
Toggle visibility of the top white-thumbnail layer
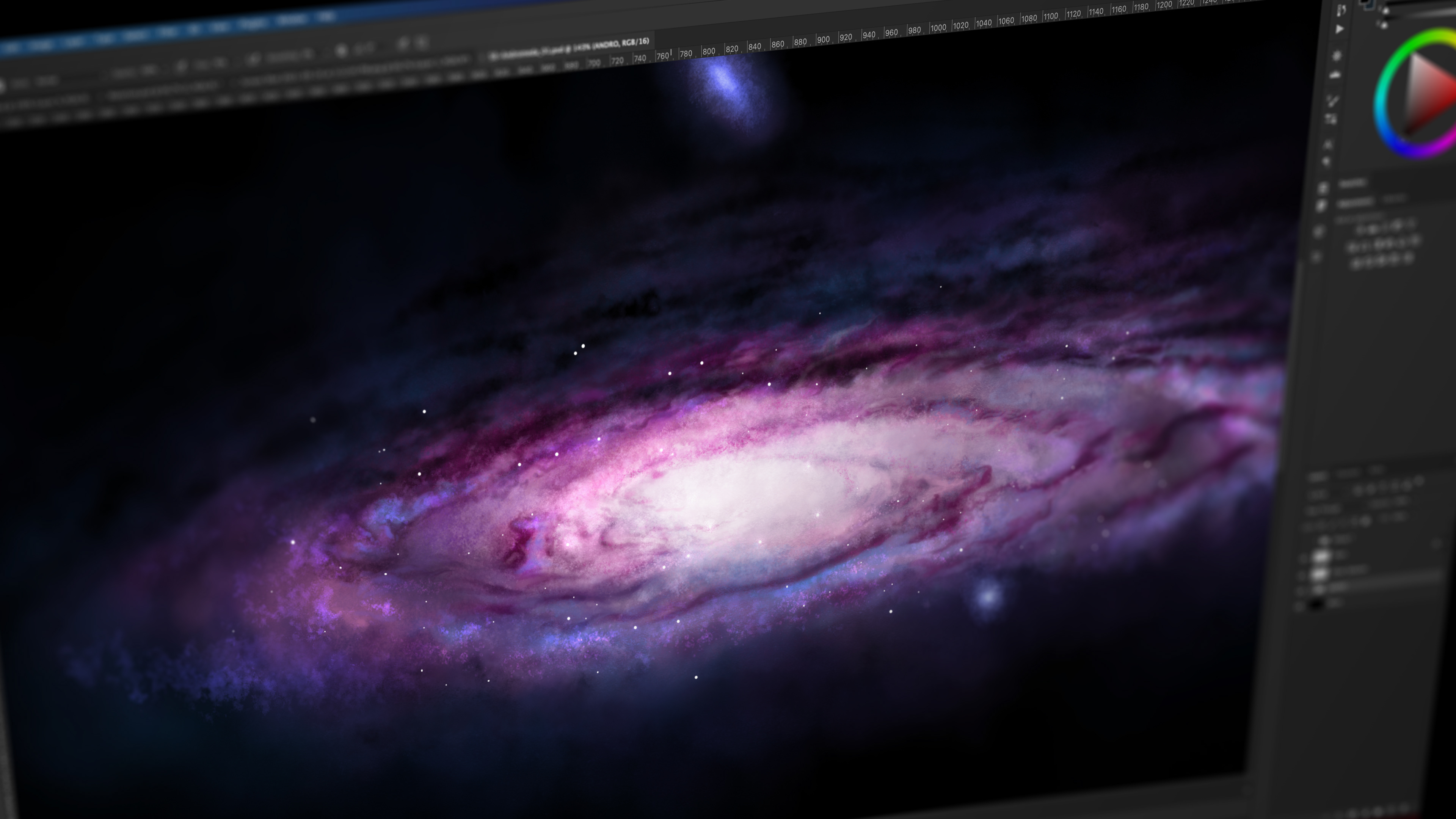tap(1304, 559)
